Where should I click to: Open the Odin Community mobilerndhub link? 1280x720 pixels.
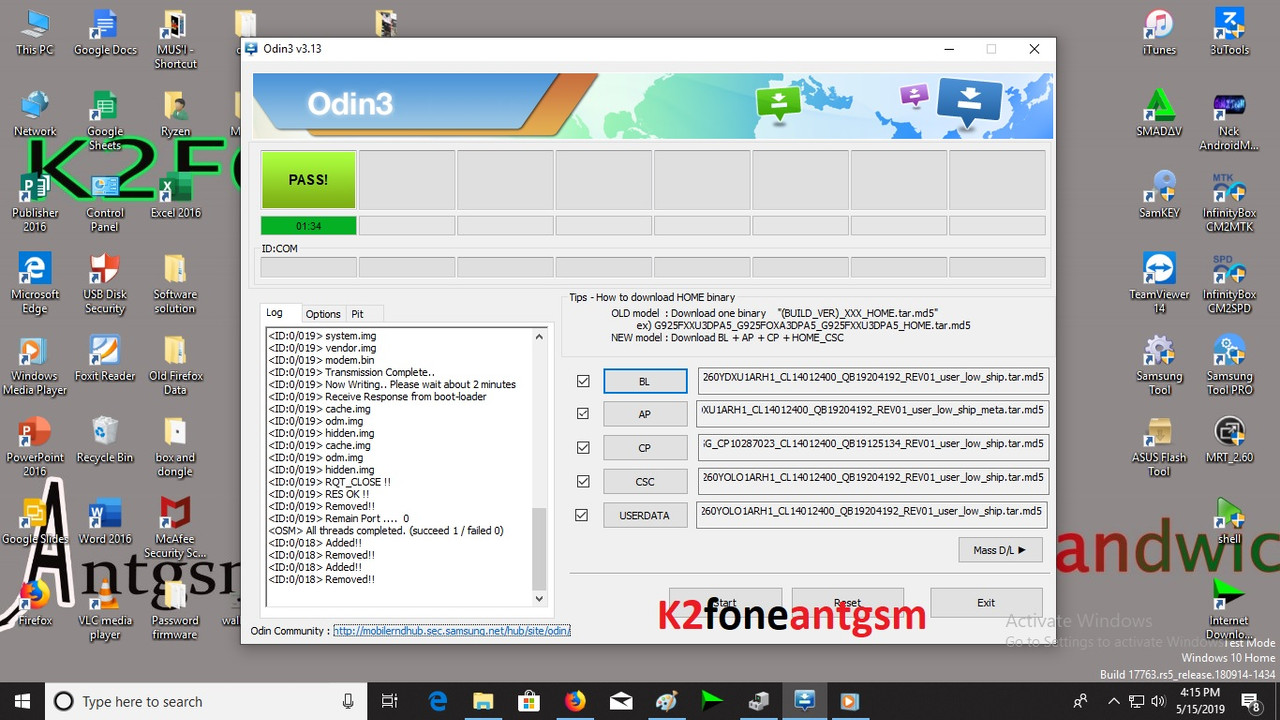452,631
